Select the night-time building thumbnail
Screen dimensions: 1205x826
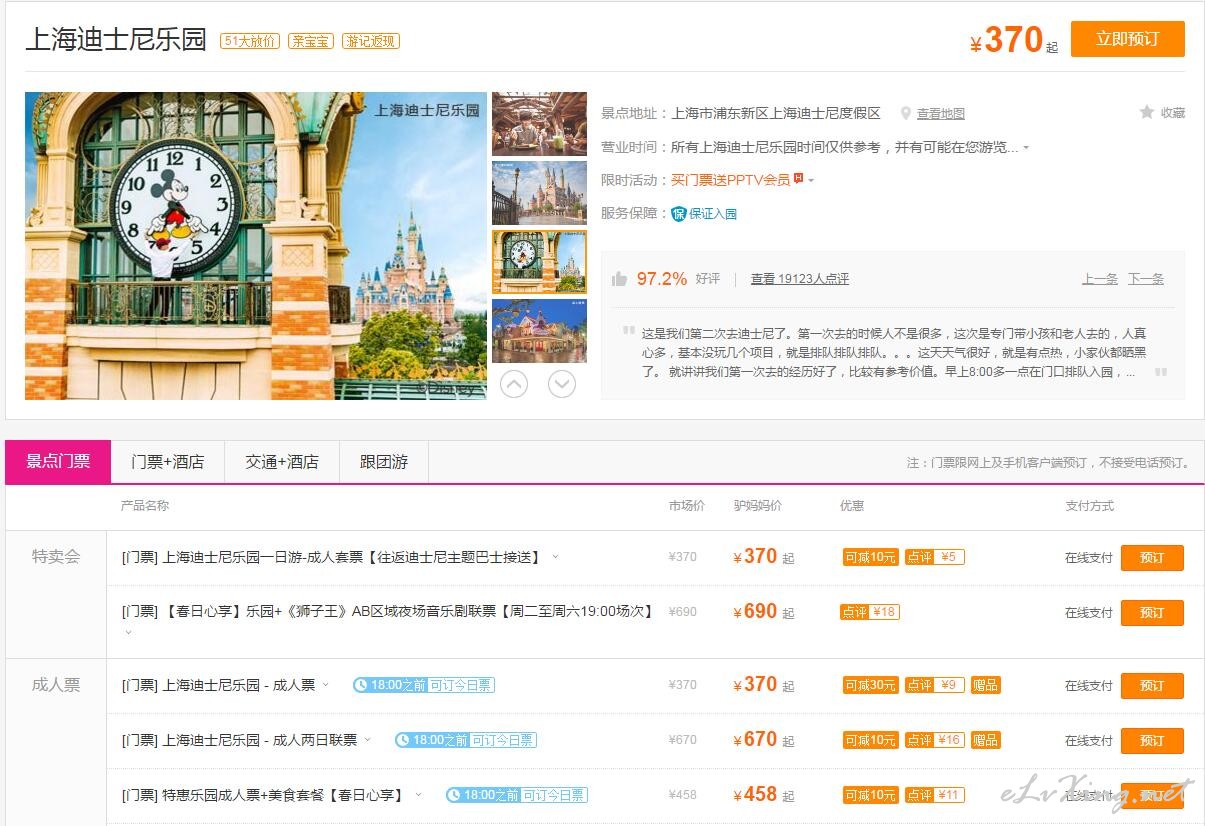click(x=539, y=331)
